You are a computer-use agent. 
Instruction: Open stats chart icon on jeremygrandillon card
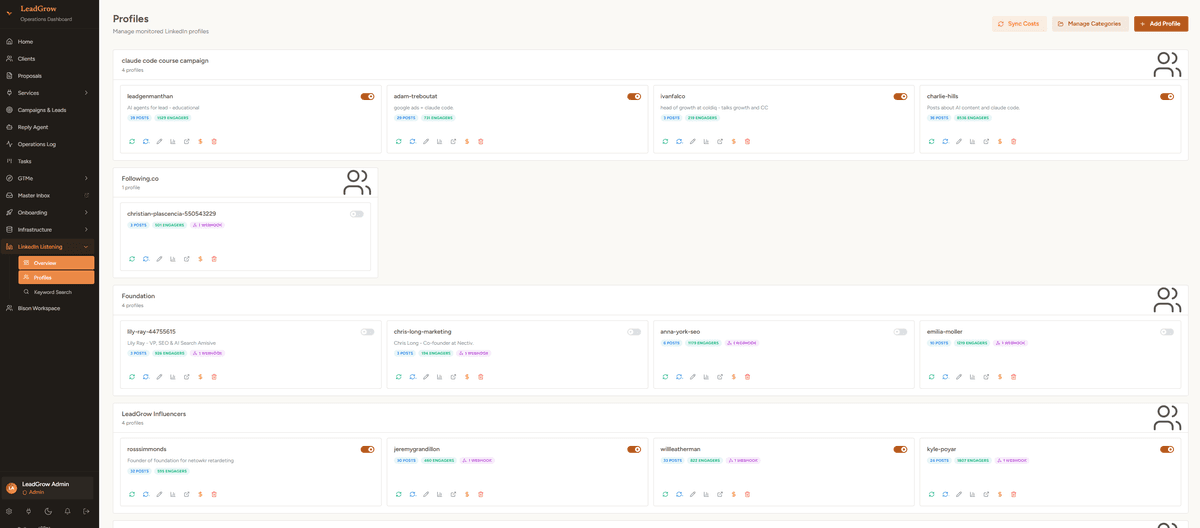tap(439, 494)
